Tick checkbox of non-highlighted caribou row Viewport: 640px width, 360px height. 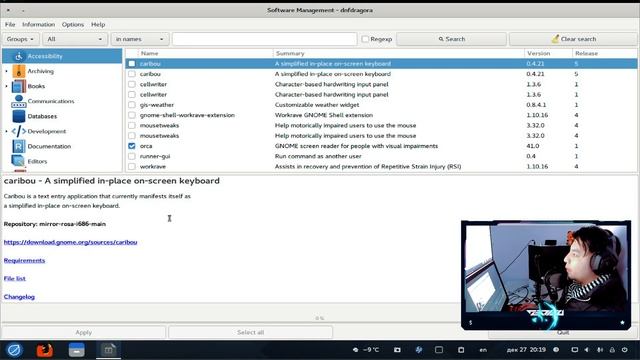click(131, 74)
